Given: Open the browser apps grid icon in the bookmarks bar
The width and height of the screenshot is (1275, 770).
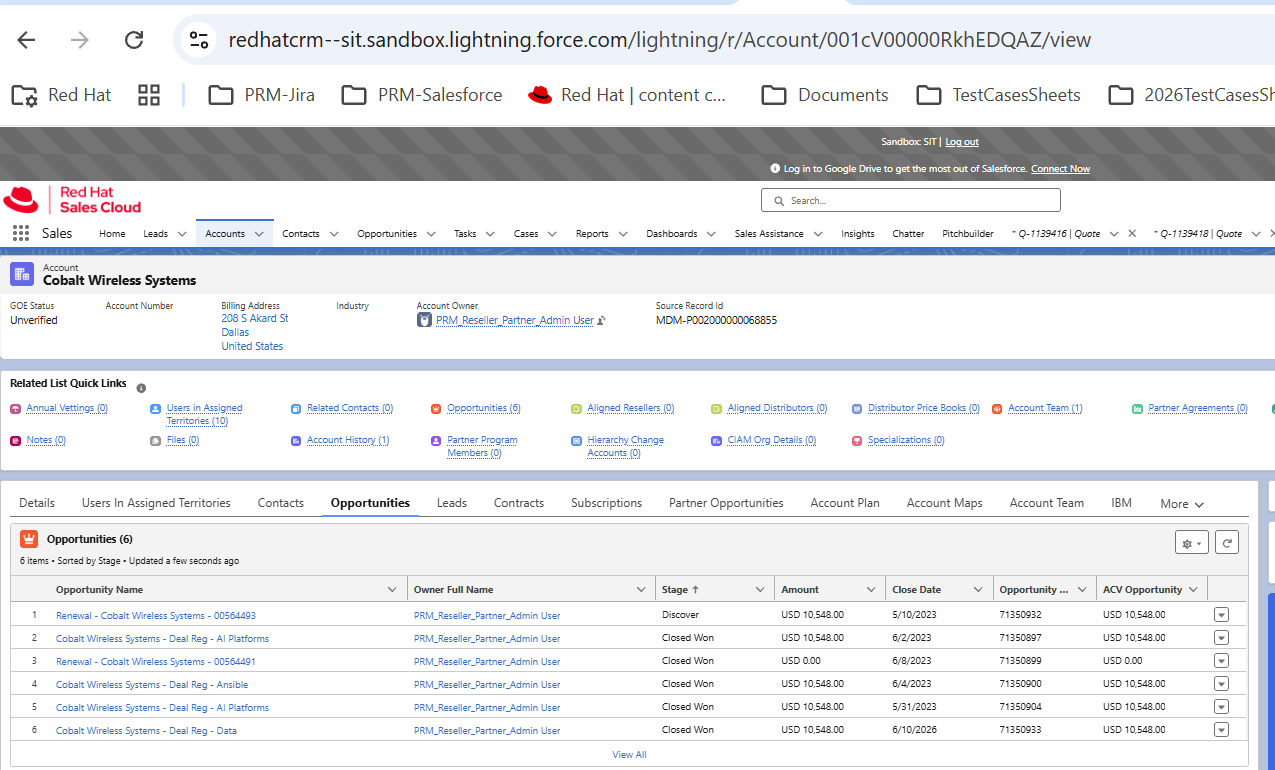Looking at the screenshot, I should pos(149,95).
